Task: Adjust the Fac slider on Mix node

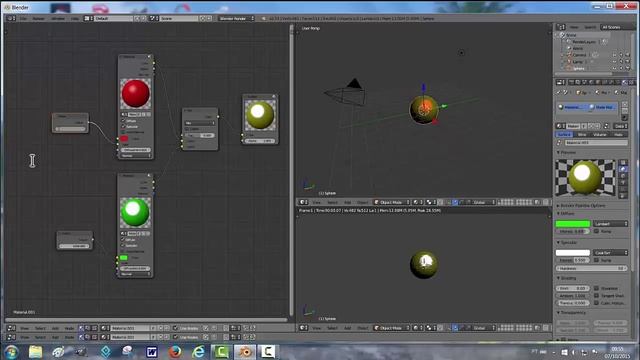Action: 200,135
